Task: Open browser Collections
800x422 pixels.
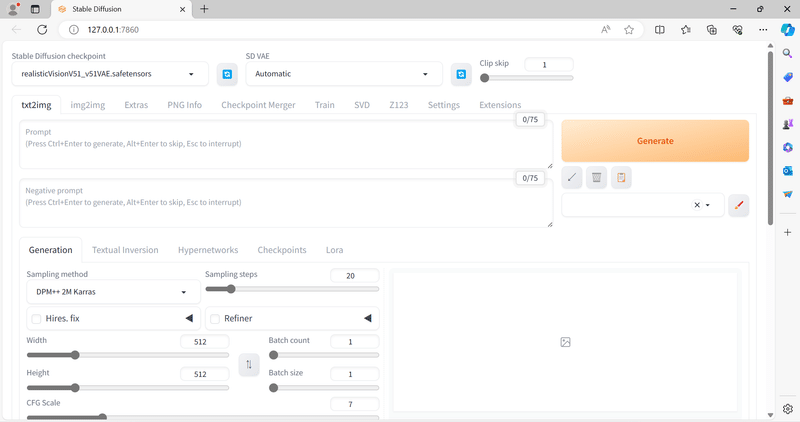Action: pos(712,30)
